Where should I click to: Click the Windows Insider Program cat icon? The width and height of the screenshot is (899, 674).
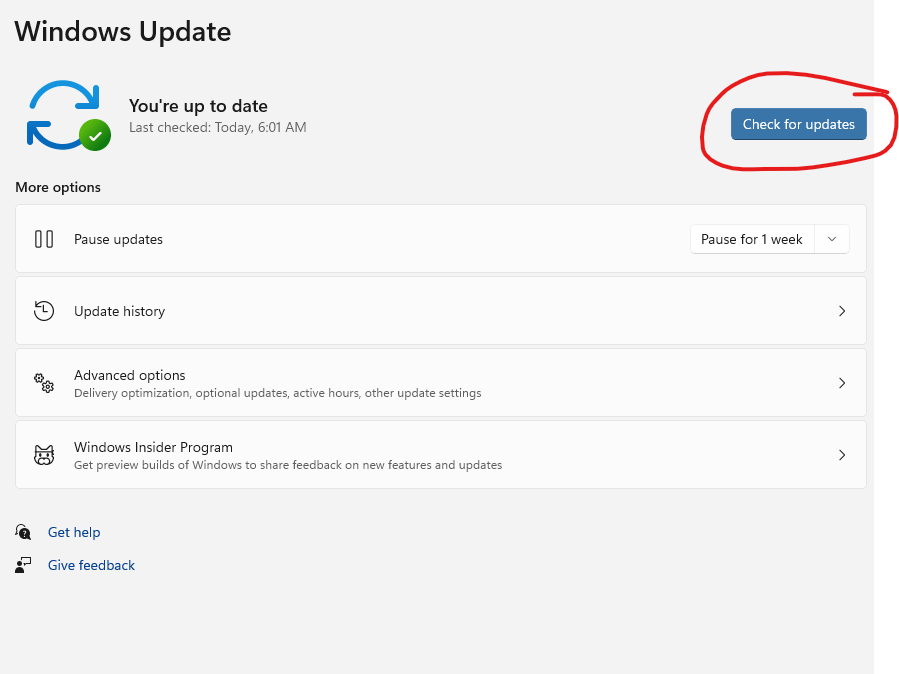point(44,455)
